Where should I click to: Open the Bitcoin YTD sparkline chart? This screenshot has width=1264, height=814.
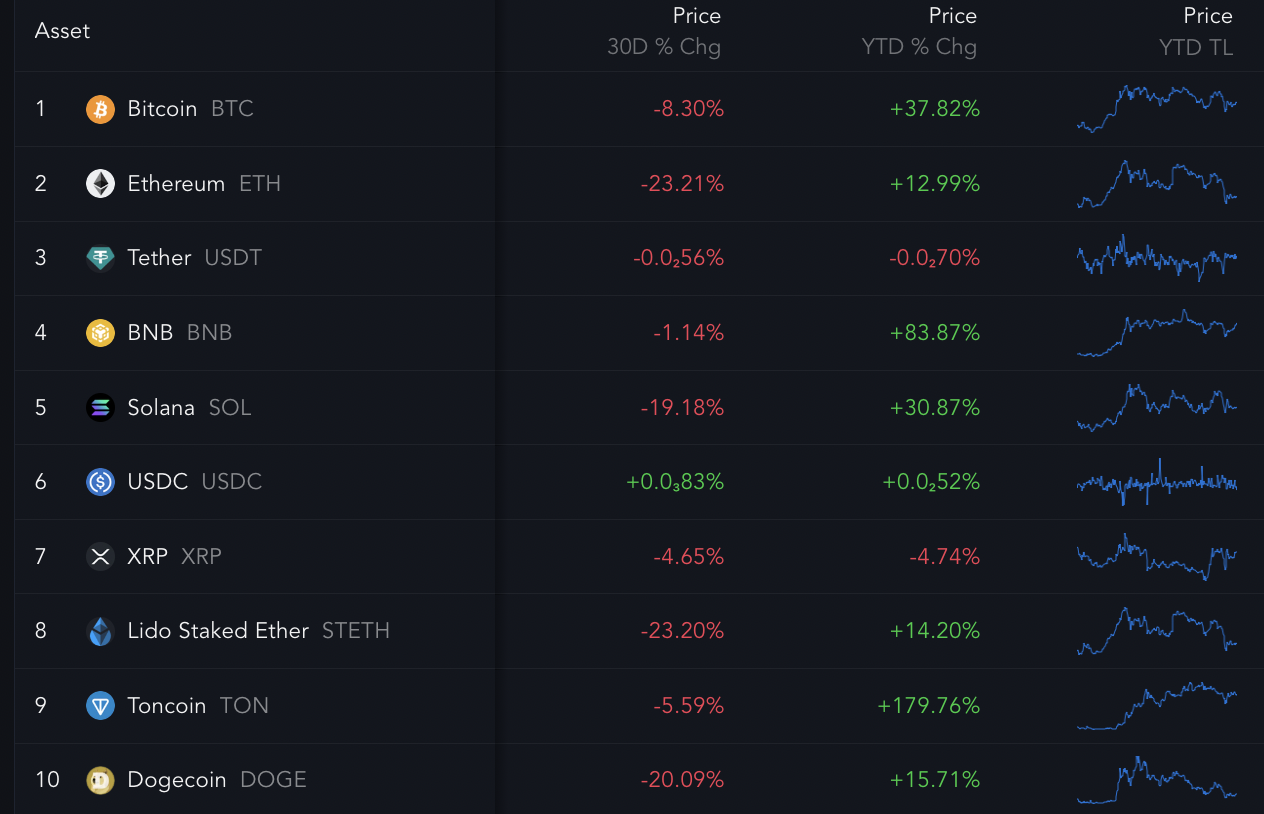(x=1157, y=107)
